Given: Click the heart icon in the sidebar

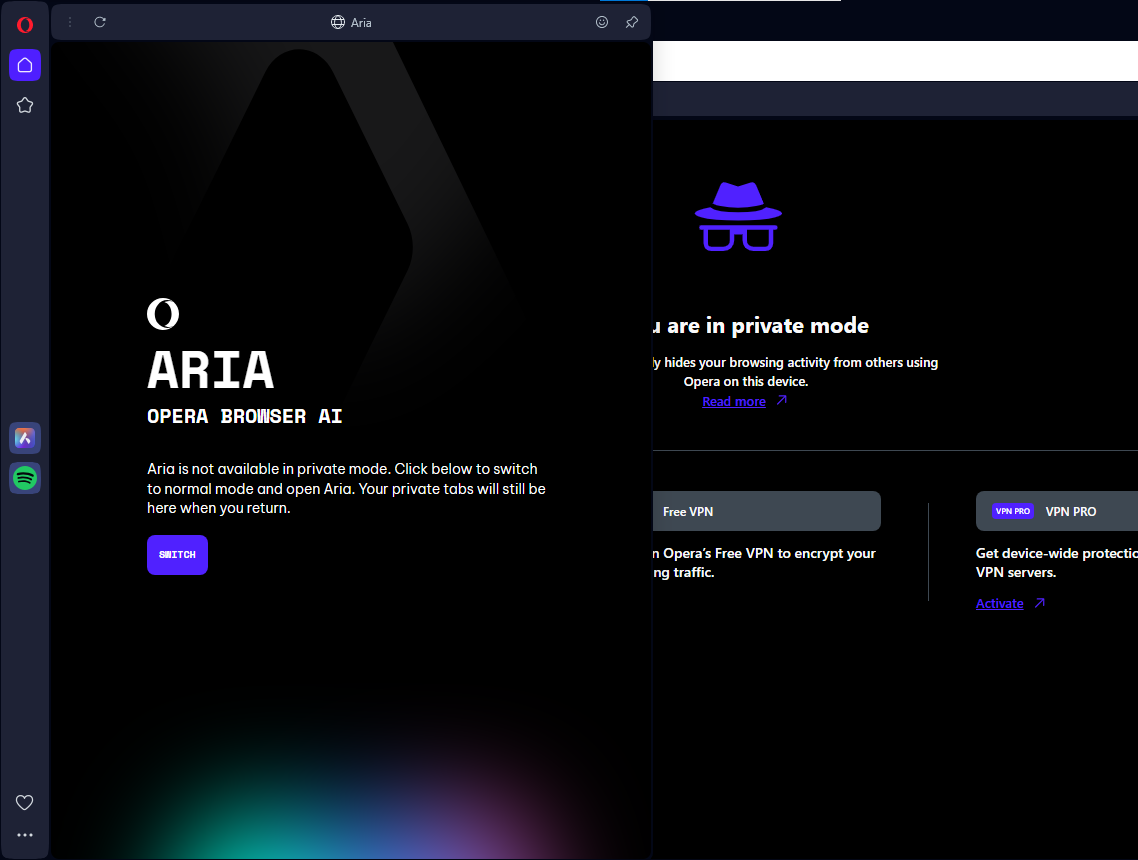Looking at the screenshot, I should (x=25, y=802).
